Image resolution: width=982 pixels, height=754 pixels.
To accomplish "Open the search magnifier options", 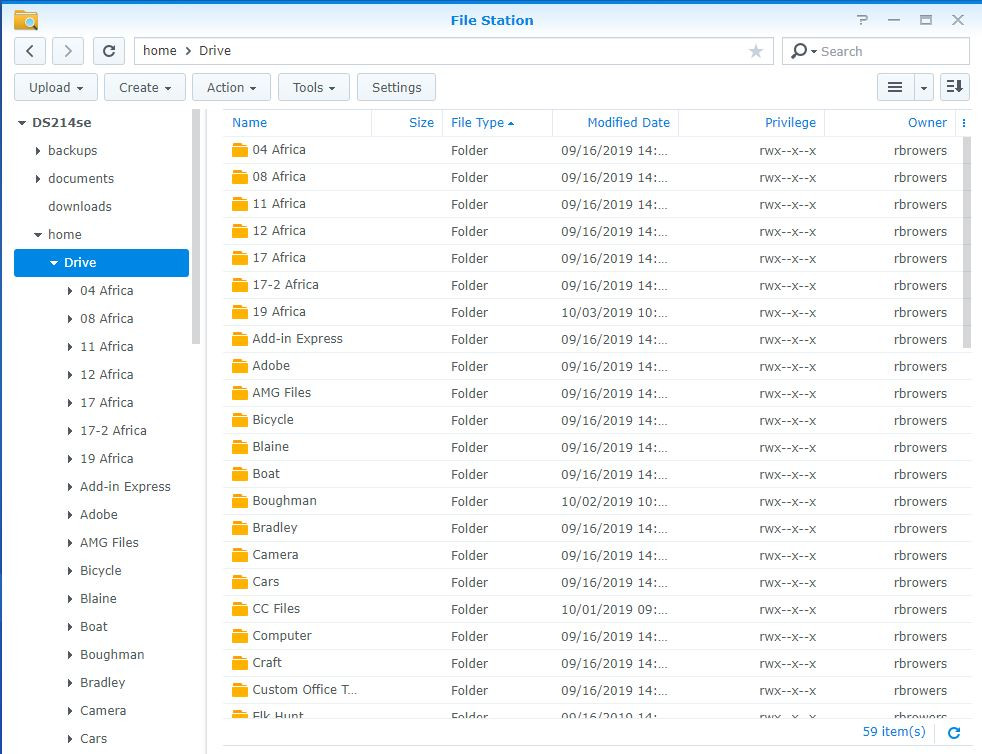I will [802, 51].
